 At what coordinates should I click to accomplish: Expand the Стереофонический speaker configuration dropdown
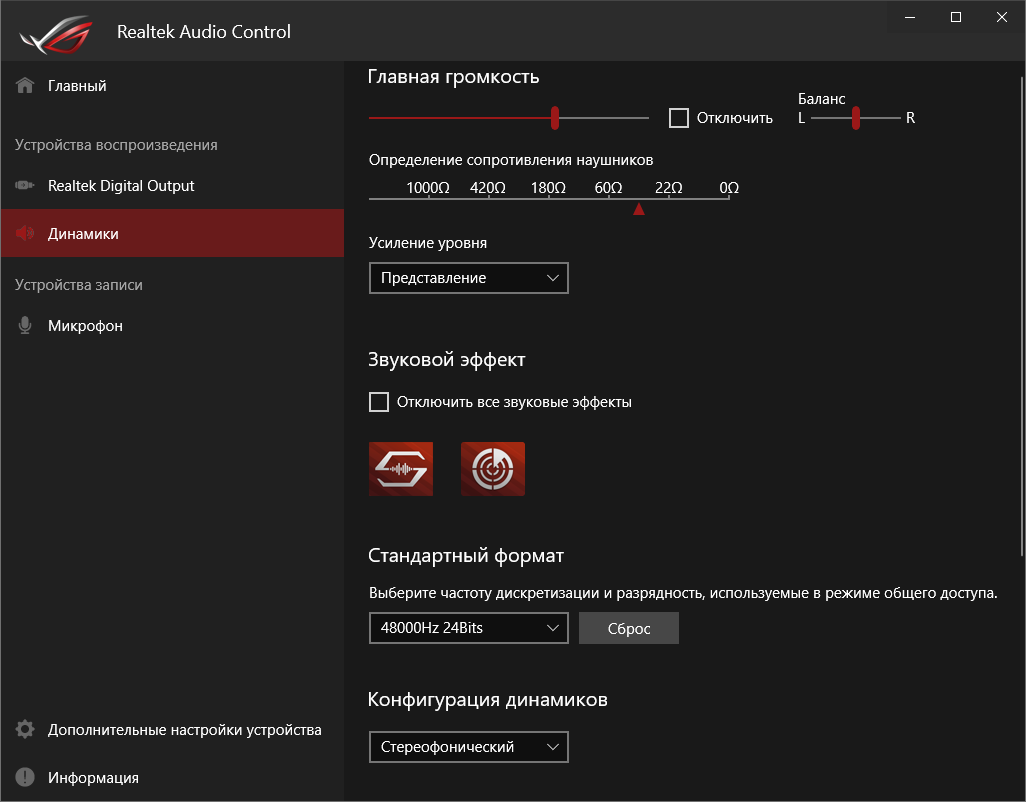468,747
